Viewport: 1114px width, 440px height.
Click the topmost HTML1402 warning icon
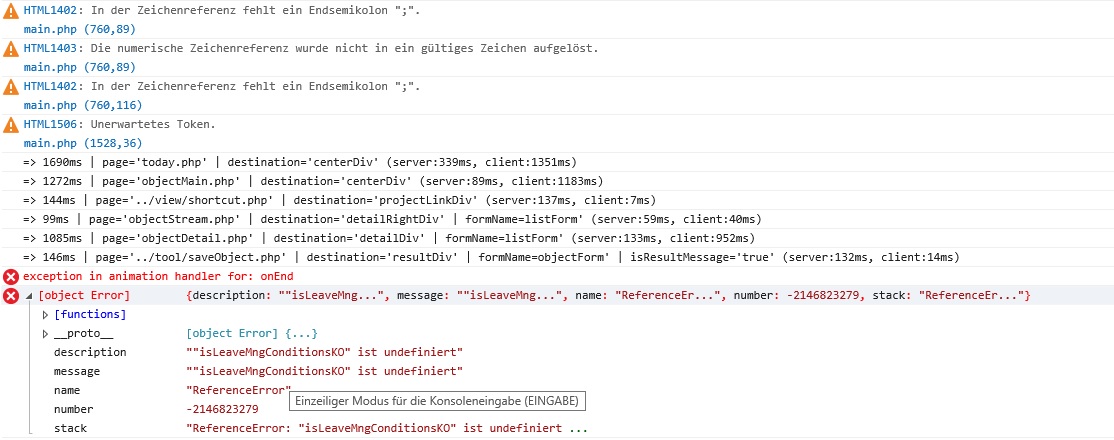(11, 10)
